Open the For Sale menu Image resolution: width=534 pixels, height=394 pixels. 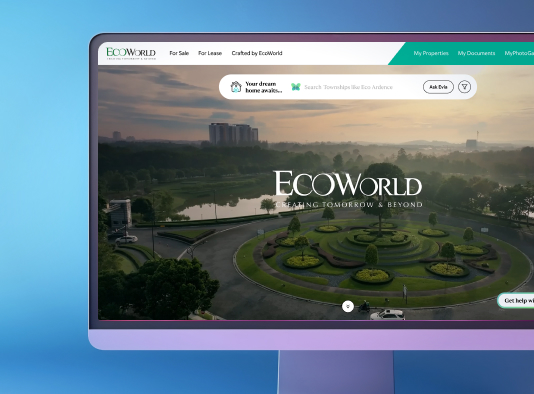[x=179, y=53]
